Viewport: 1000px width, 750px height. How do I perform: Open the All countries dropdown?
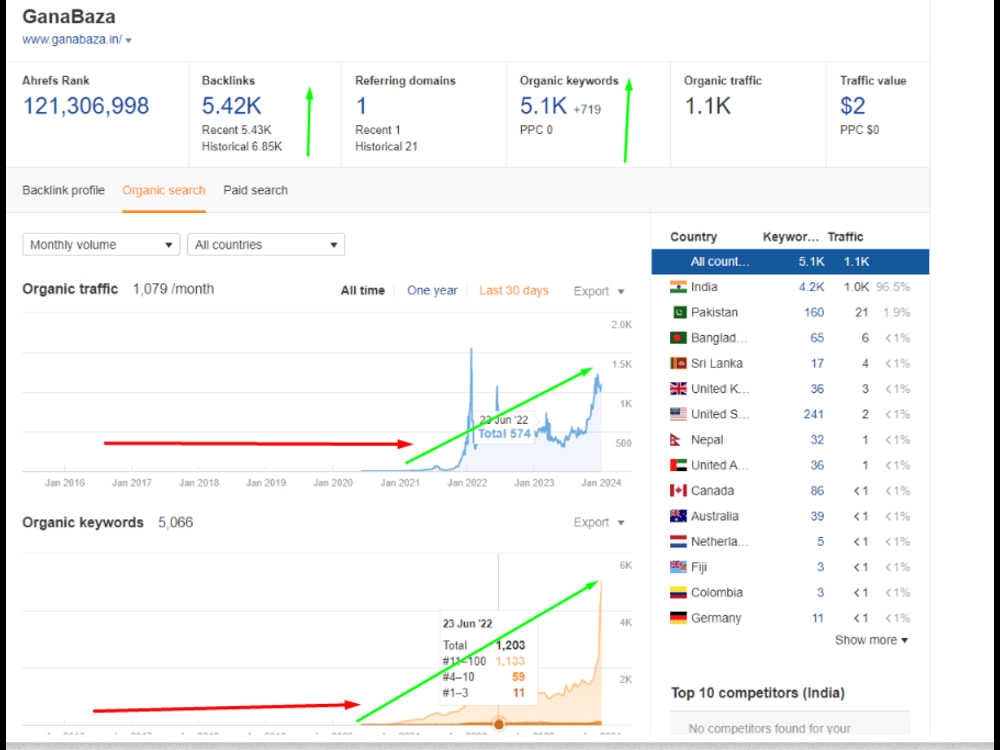tap(266, 245)
